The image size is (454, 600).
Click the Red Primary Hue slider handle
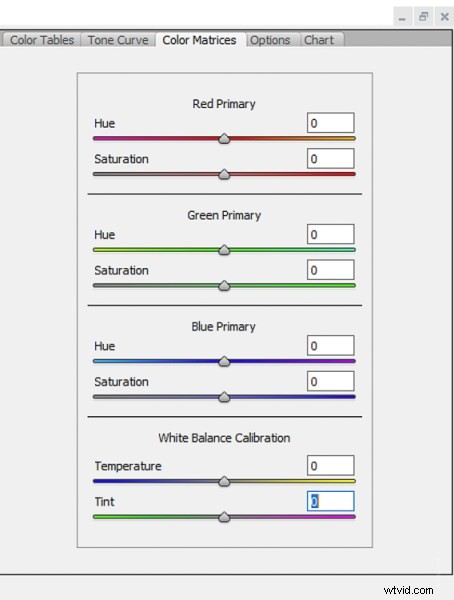[224, 139]
